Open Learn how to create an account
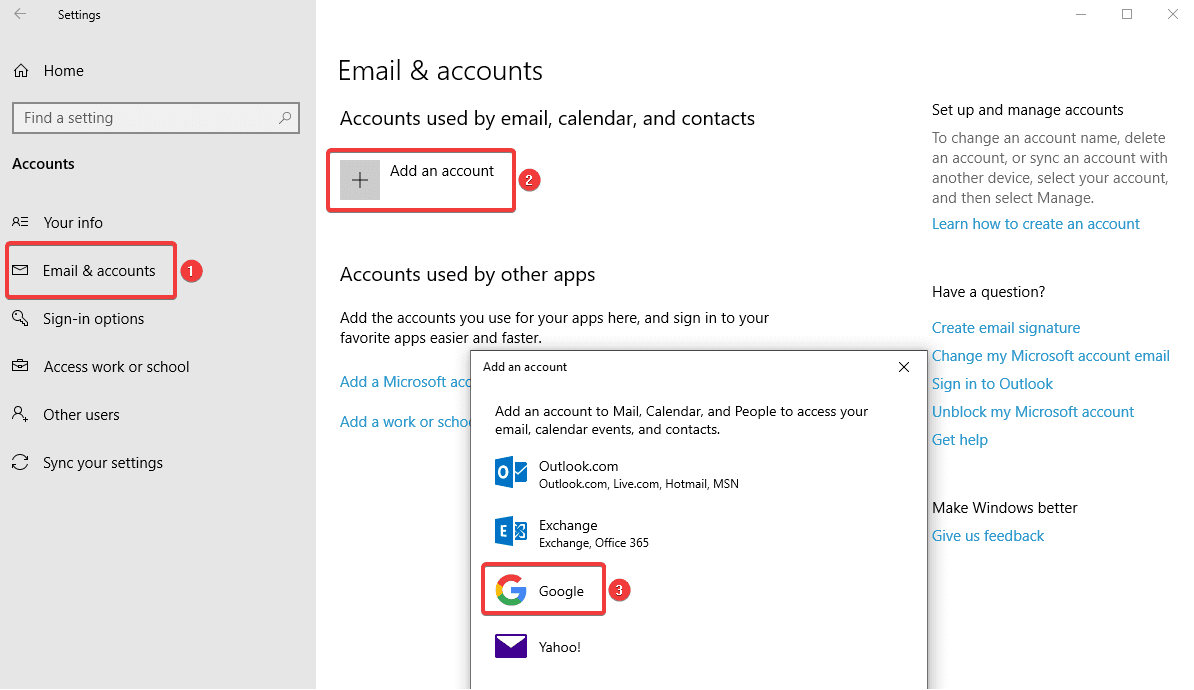This screenshot has width=1194, height=690. pyautogui.click(x=1035, y=224)
